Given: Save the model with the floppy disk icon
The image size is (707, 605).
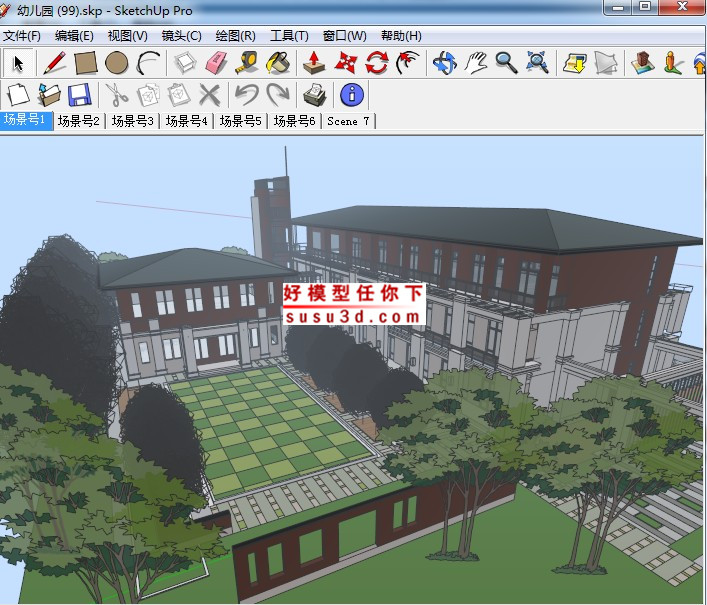Looking at the screenshot, I should click(80, 95).
